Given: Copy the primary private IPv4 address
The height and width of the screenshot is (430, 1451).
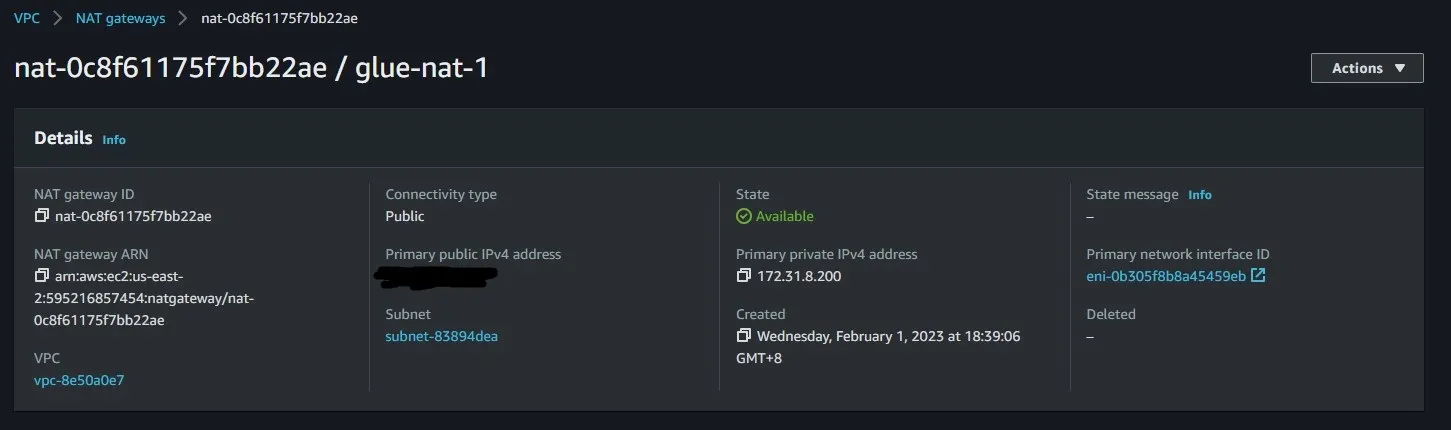Looking at the screenshot, I should pos(743,276).
